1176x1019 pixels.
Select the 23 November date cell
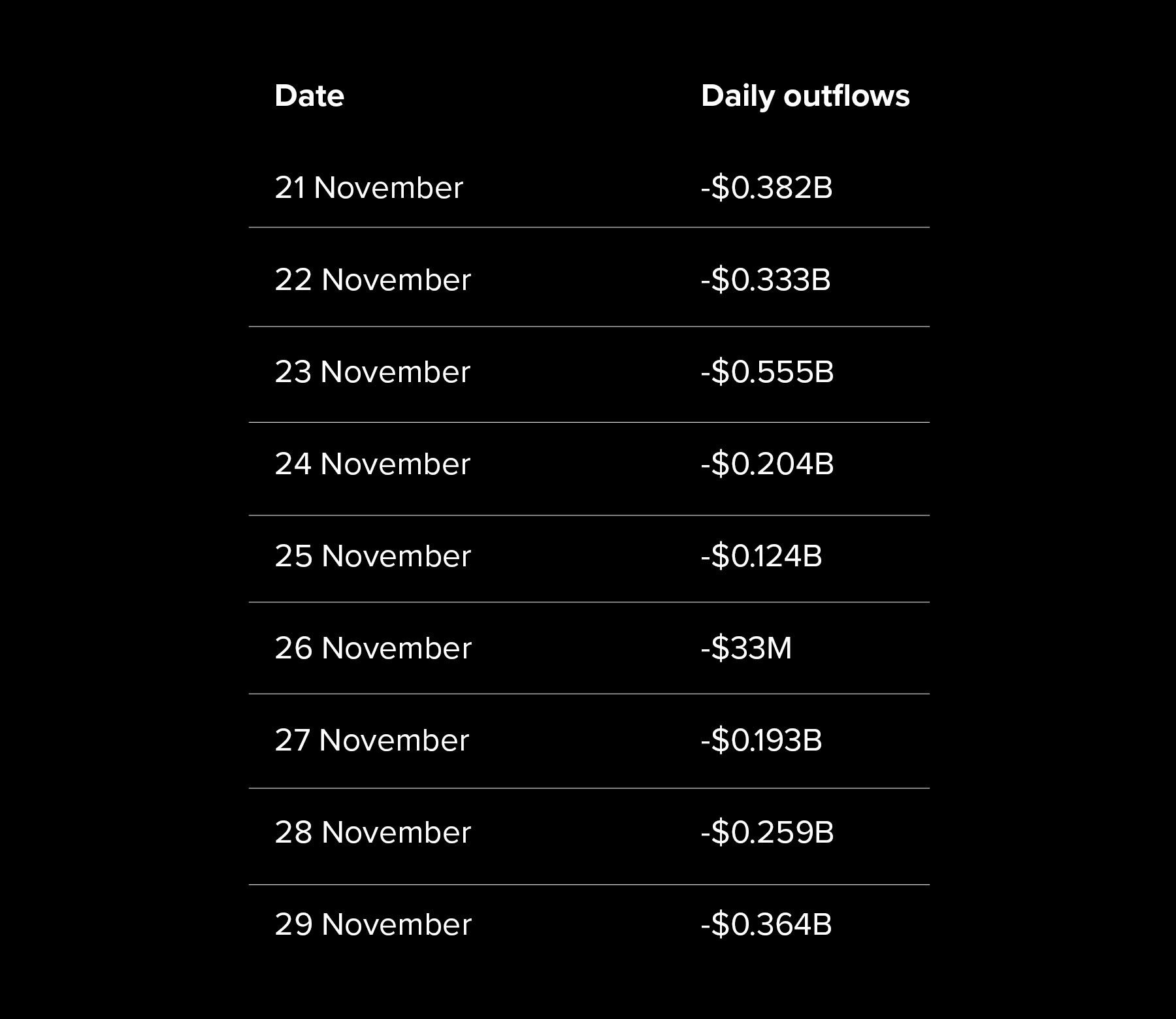coord(372,372)
